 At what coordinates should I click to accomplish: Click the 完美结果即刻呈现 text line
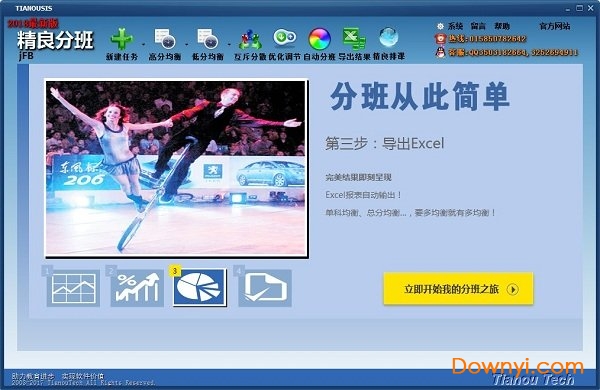(x=359, y=177)
